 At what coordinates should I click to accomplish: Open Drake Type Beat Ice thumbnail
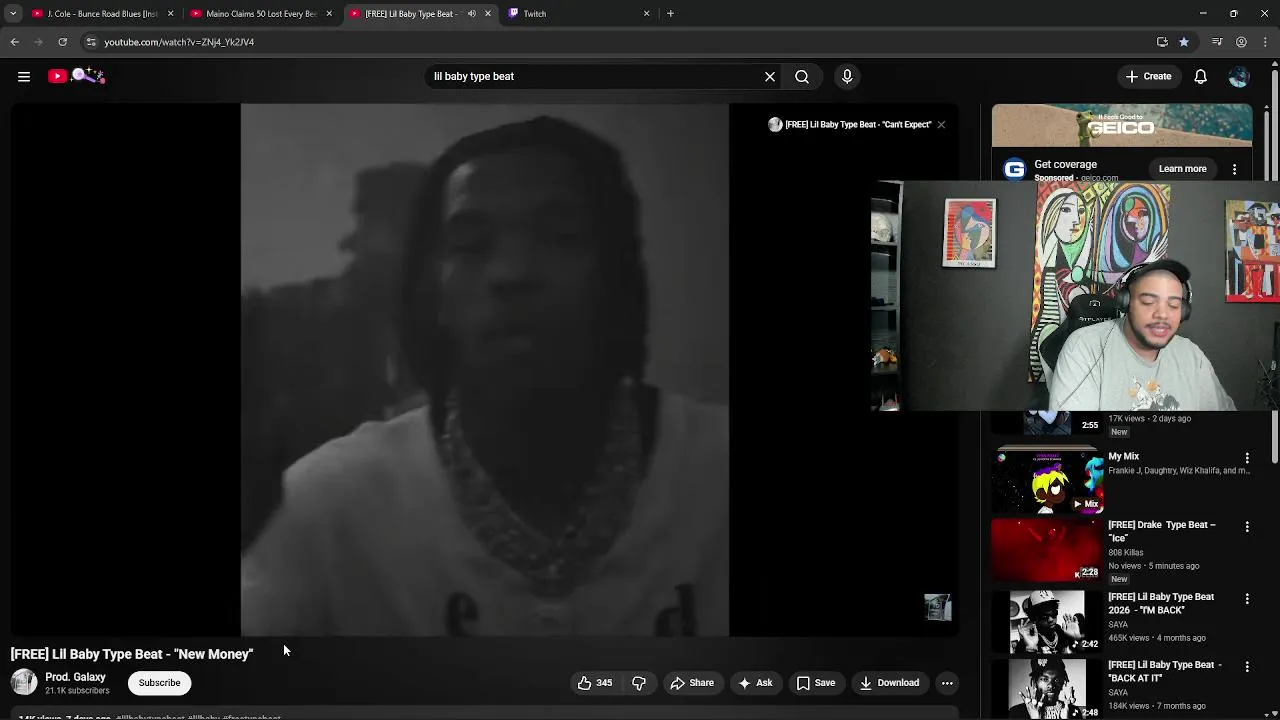click(x=1047, y=549)
